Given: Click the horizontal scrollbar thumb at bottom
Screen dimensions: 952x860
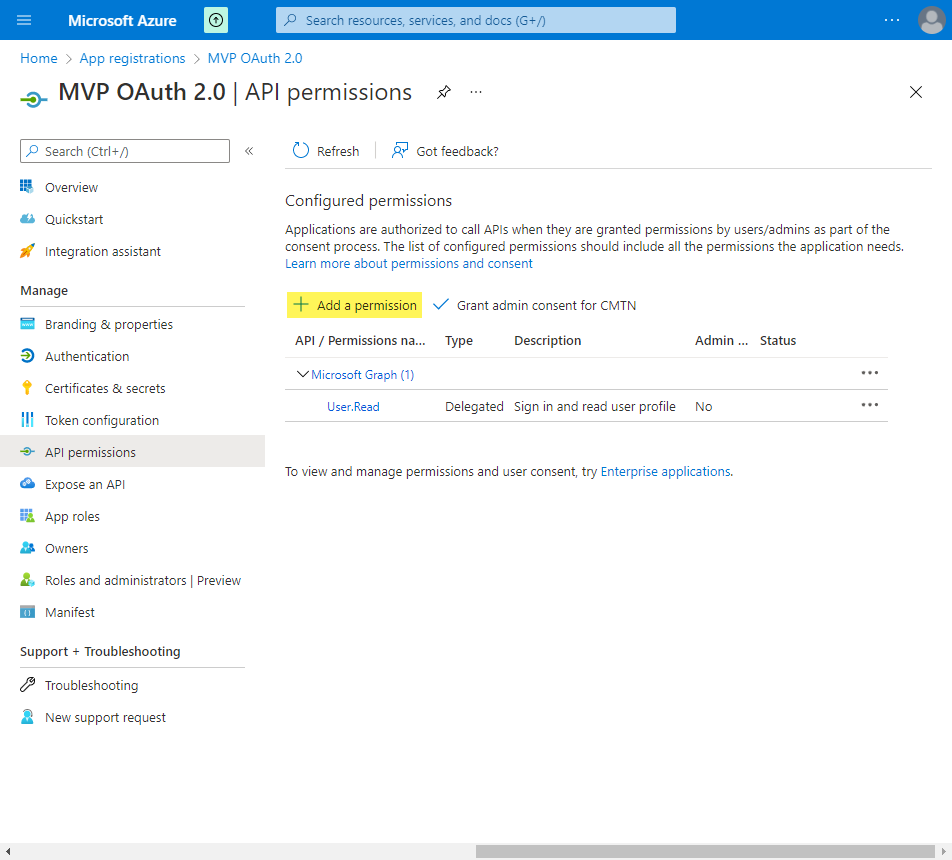Looking at the screenshot, I should pyautogui.click(x=705, y=851).
